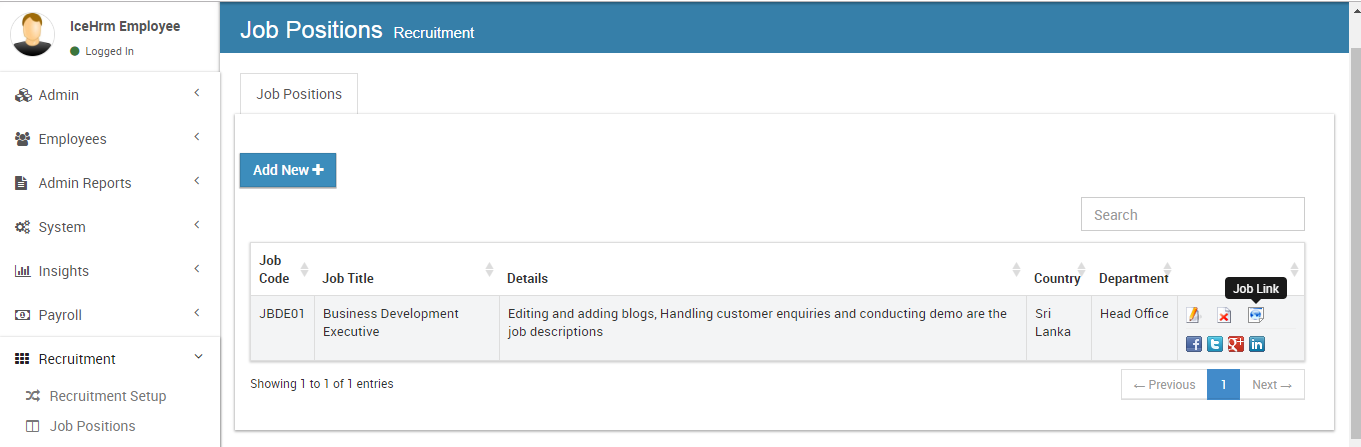
Task: Share job on Facebook icon
Action: [1193, 344]
